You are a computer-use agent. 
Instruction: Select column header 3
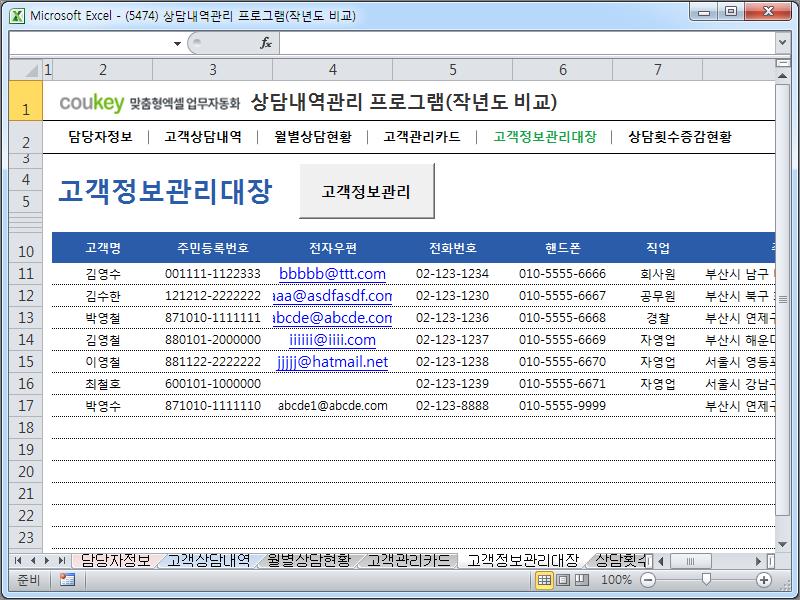click(213, 70)
